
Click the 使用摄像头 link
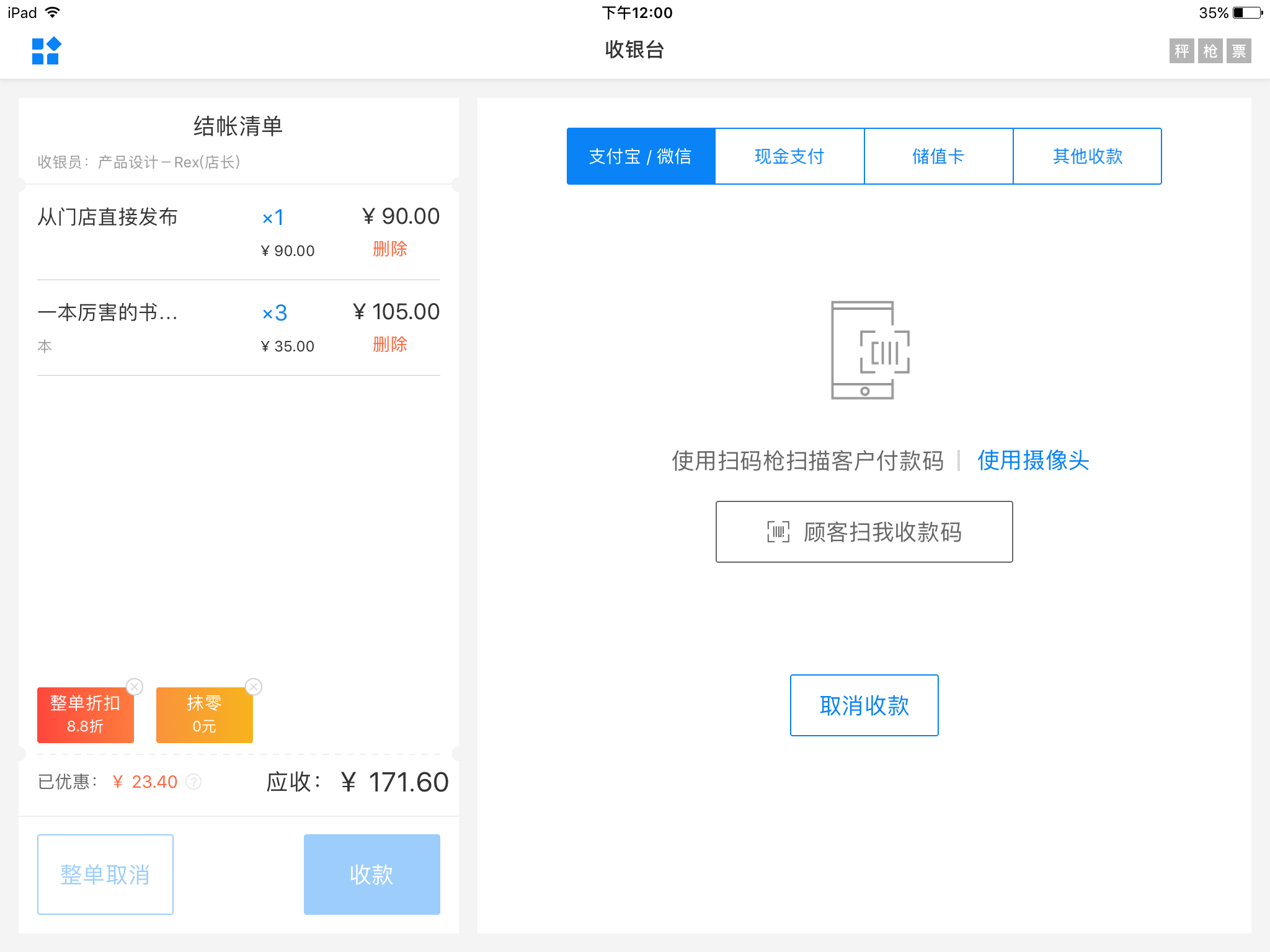[1033, 461]
